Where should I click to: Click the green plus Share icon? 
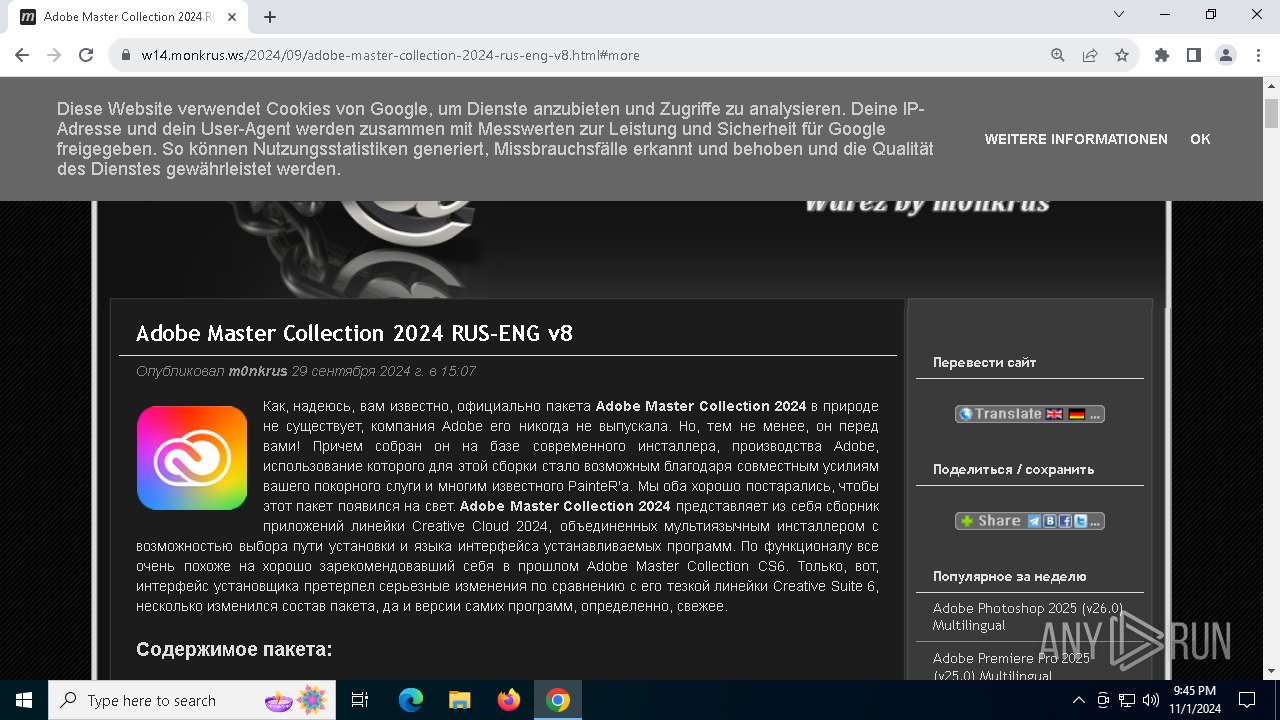pos(966,521)
